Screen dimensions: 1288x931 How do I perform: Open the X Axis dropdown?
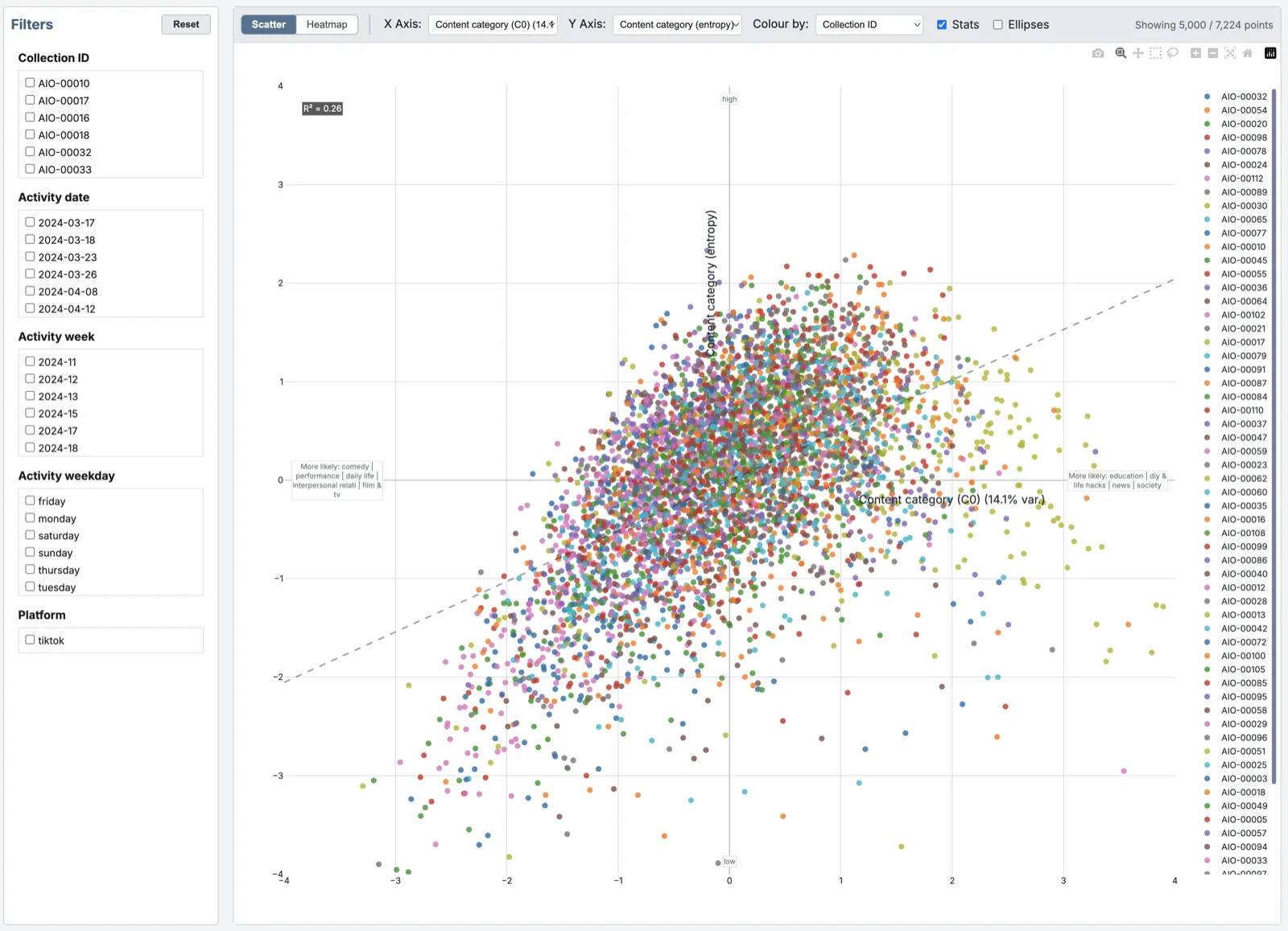(493, 25)
